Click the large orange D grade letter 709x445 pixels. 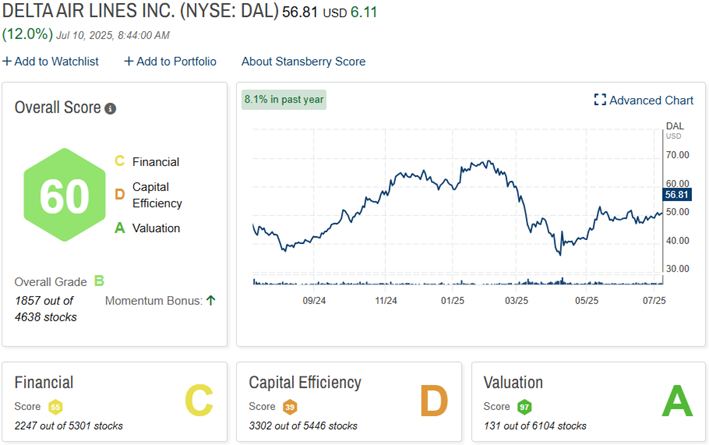(x=433, y=400)
